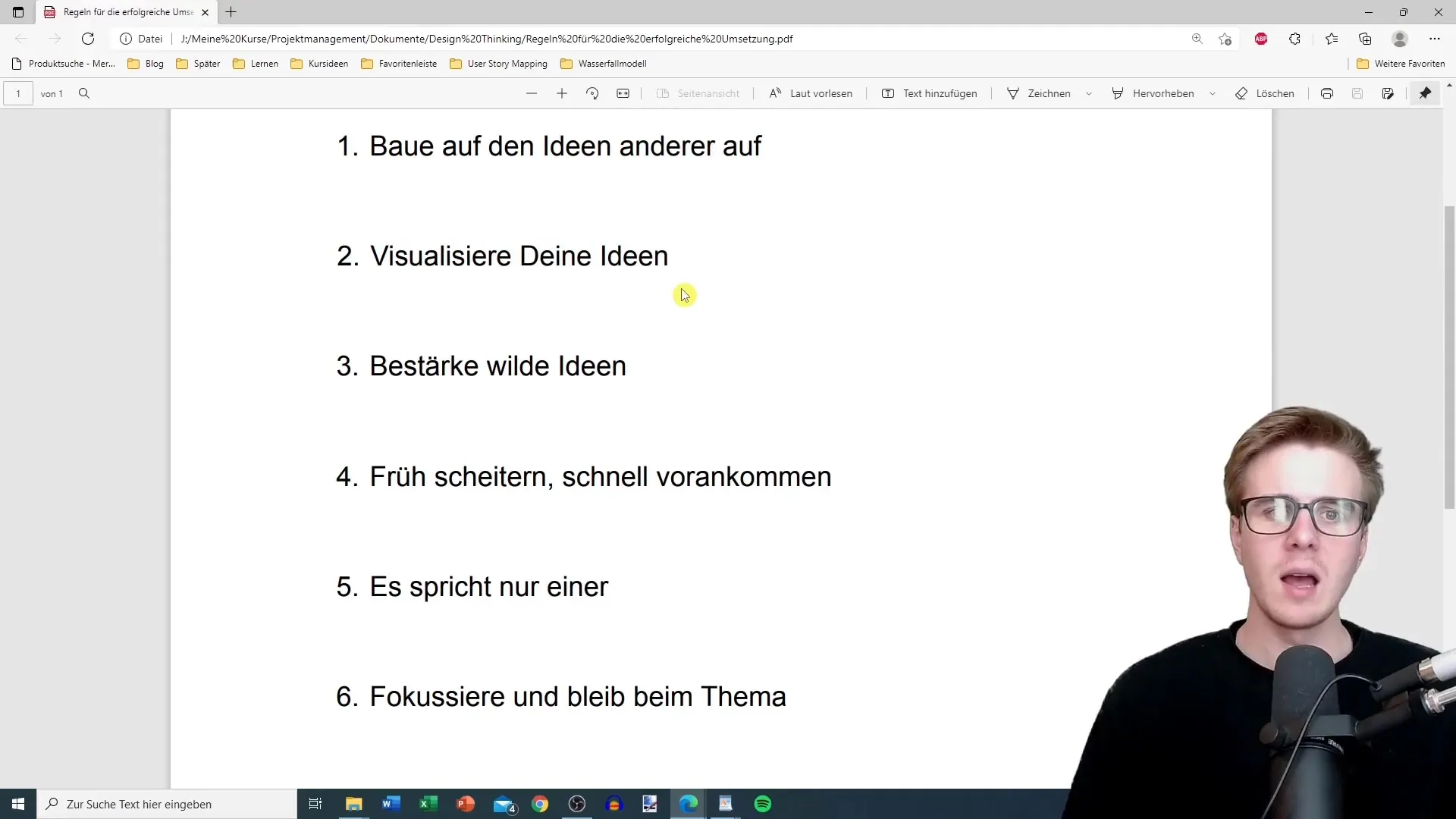Enable fit-to-page view toggle

(622, 93)
